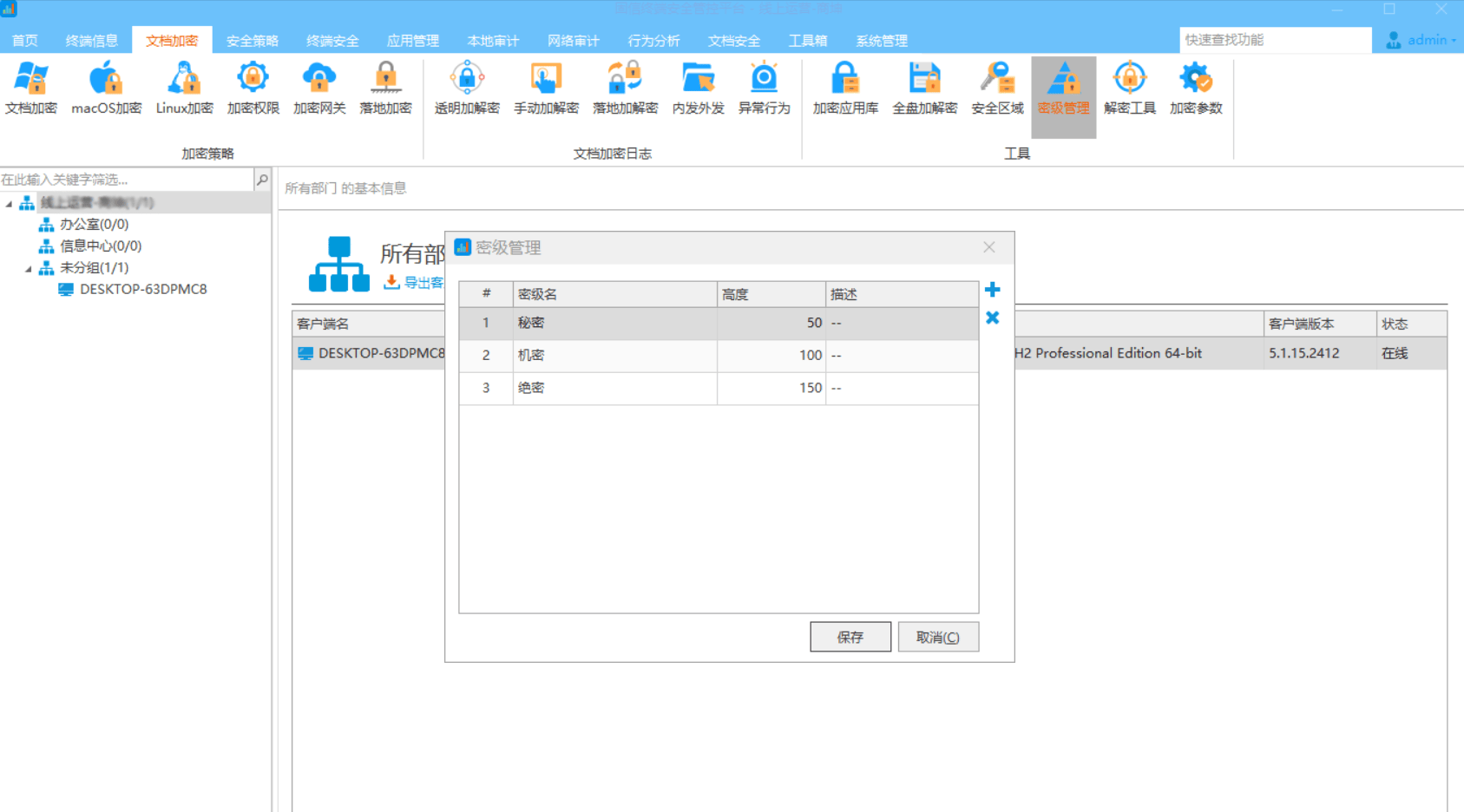Select DESKTOP-63DPMC8 in the tree

point(143,290)
